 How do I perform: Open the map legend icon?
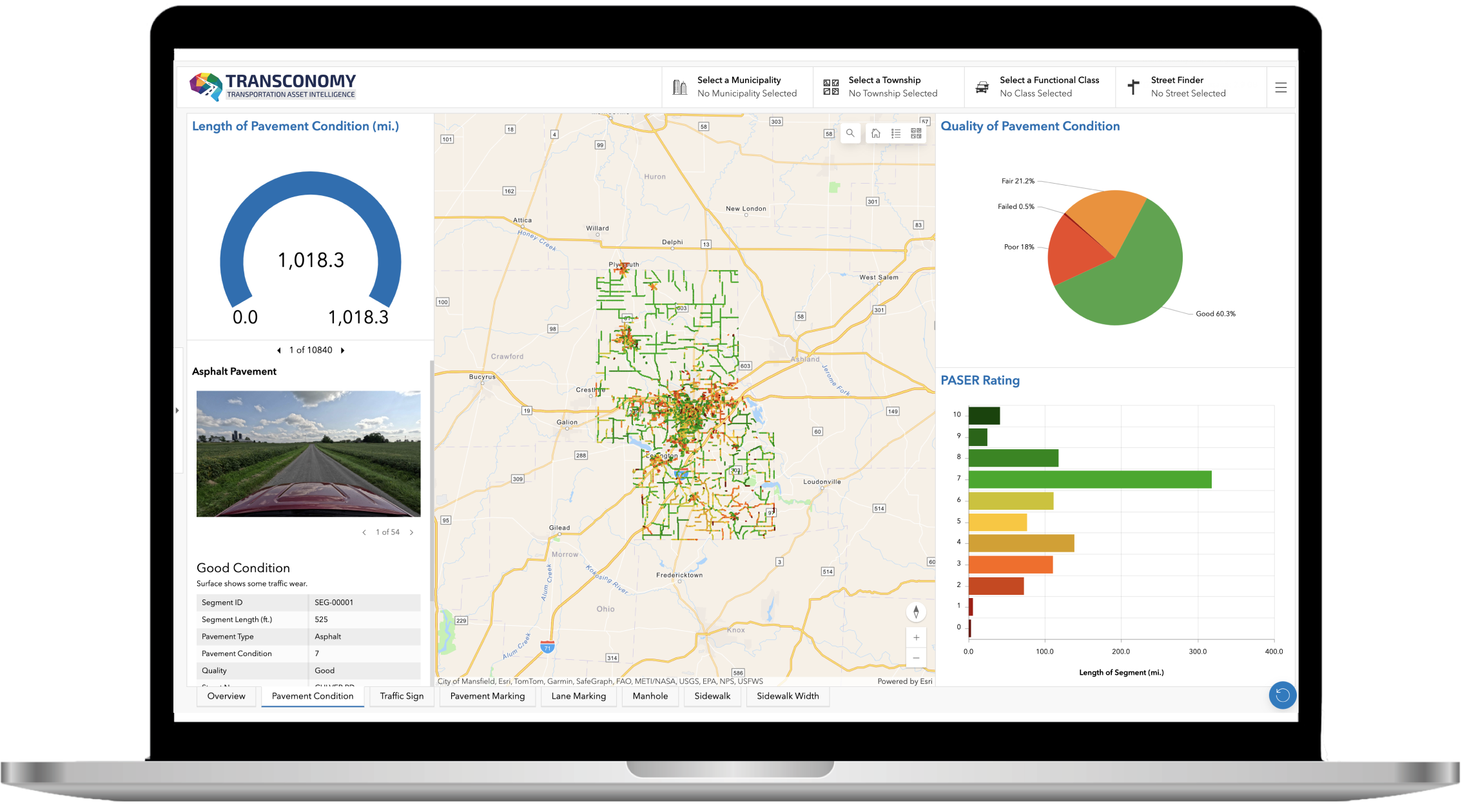(896, 133)
